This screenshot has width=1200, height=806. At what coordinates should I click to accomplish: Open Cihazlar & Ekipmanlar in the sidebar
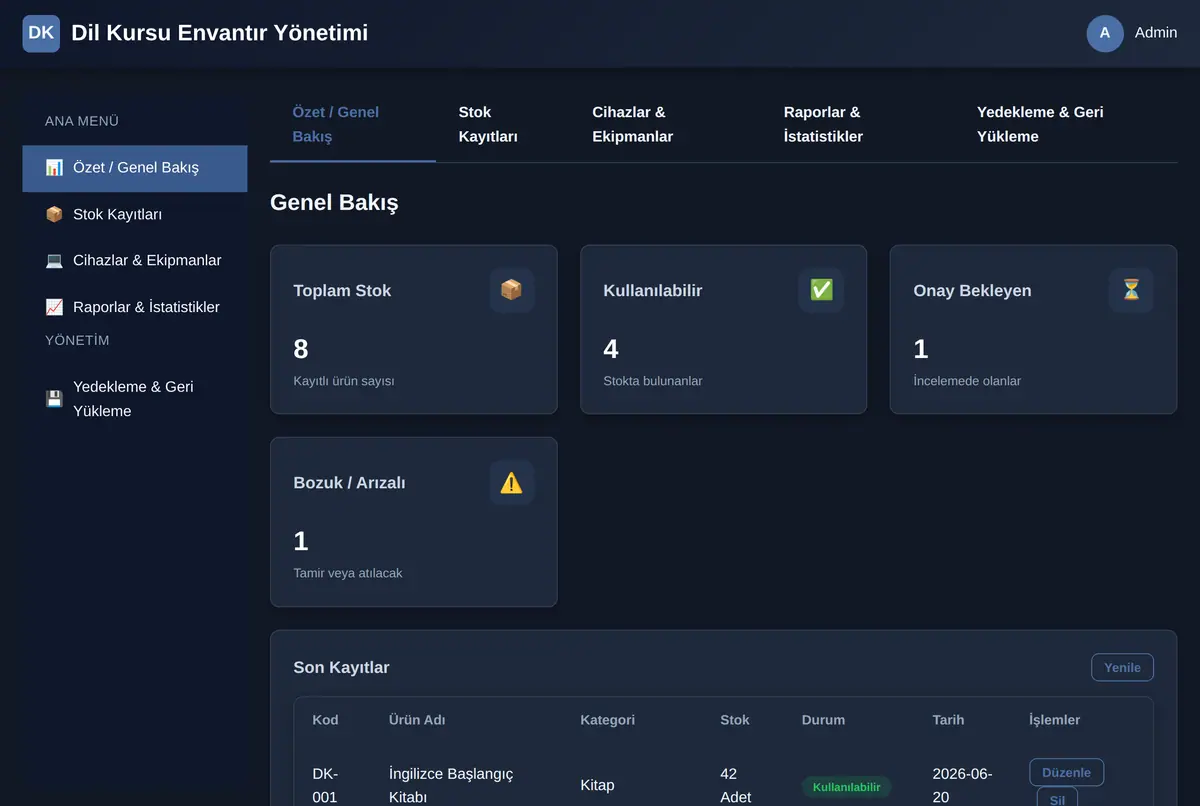click(x=135, y=260)
